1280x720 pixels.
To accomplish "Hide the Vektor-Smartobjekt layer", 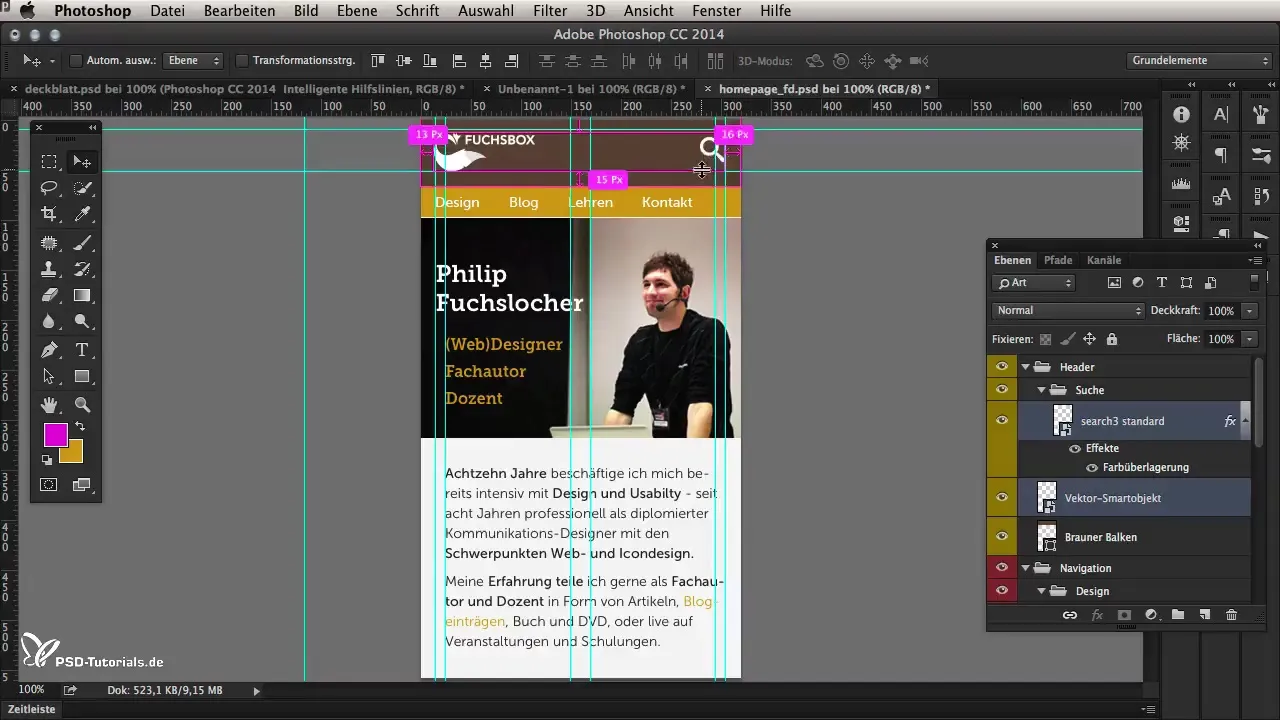I will [x=1002, y=497].
